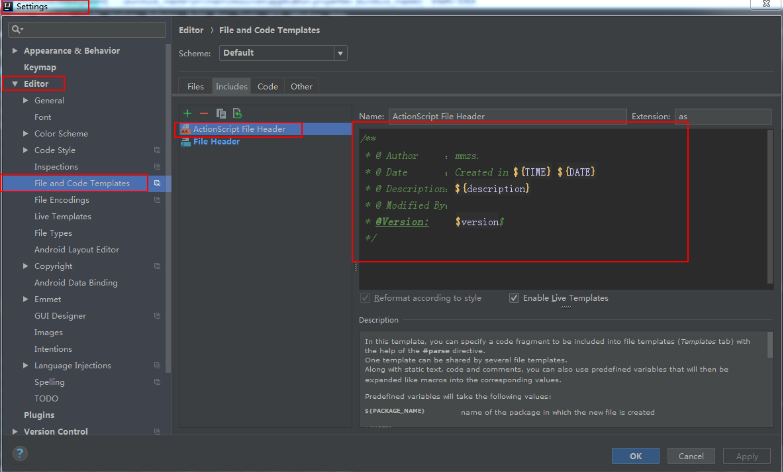Expand the Language Injections node
The image size is (783, 472).
[x=25, y=366]
